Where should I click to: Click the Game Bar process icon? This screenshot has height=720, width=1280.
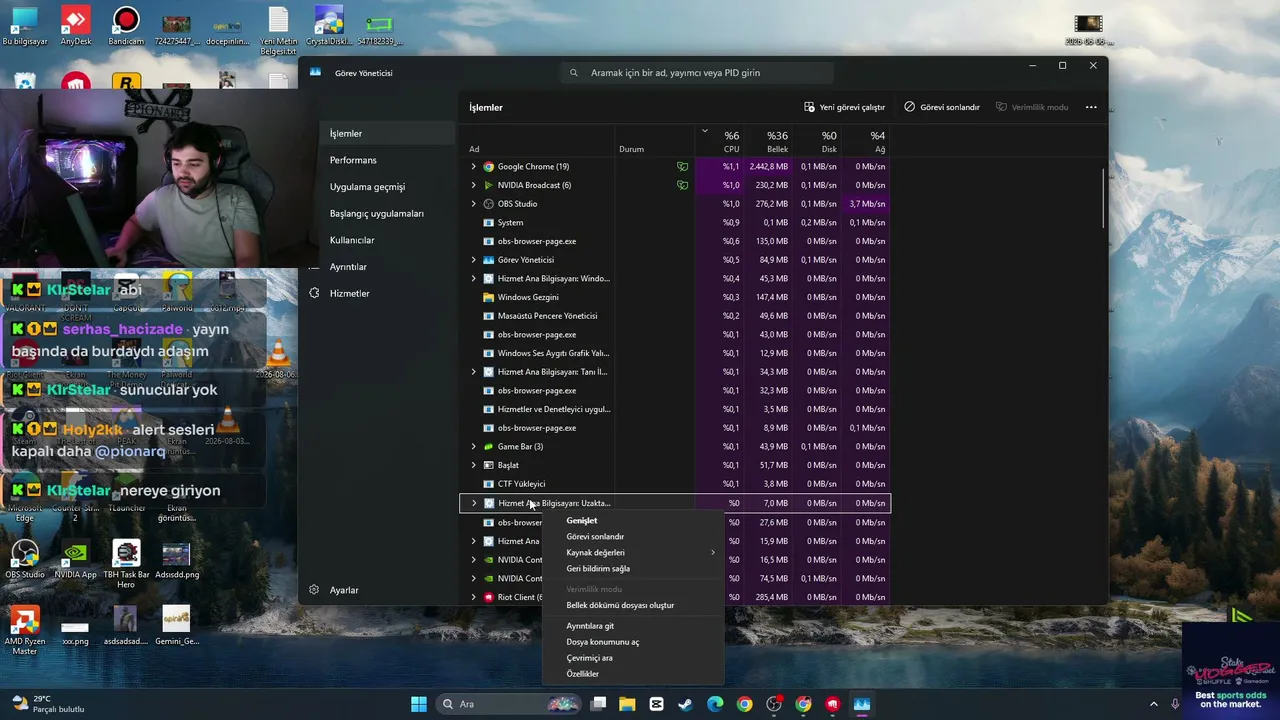coord(488,446)
